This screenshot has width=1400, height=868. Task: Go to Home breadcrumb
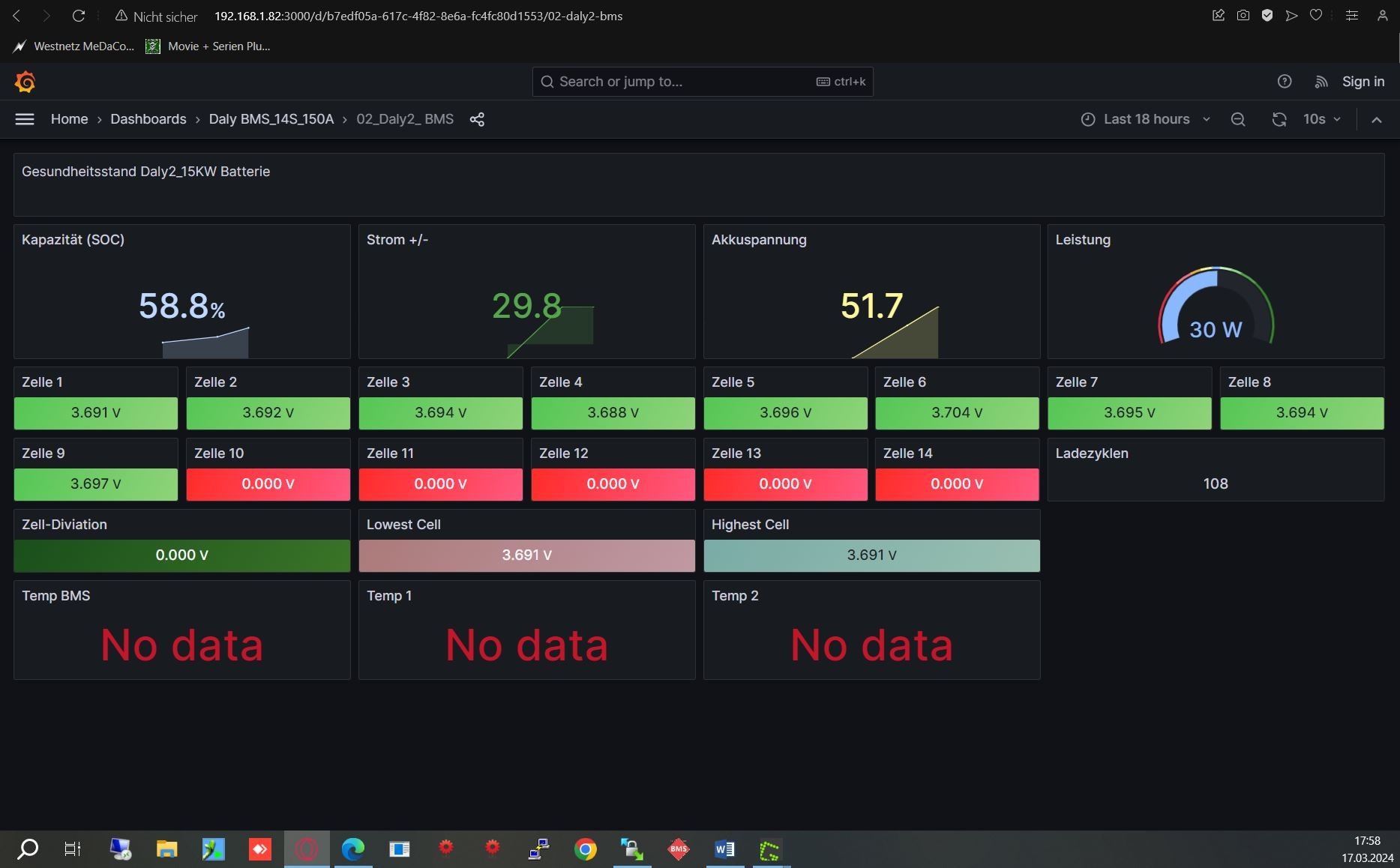click(69, 119)
